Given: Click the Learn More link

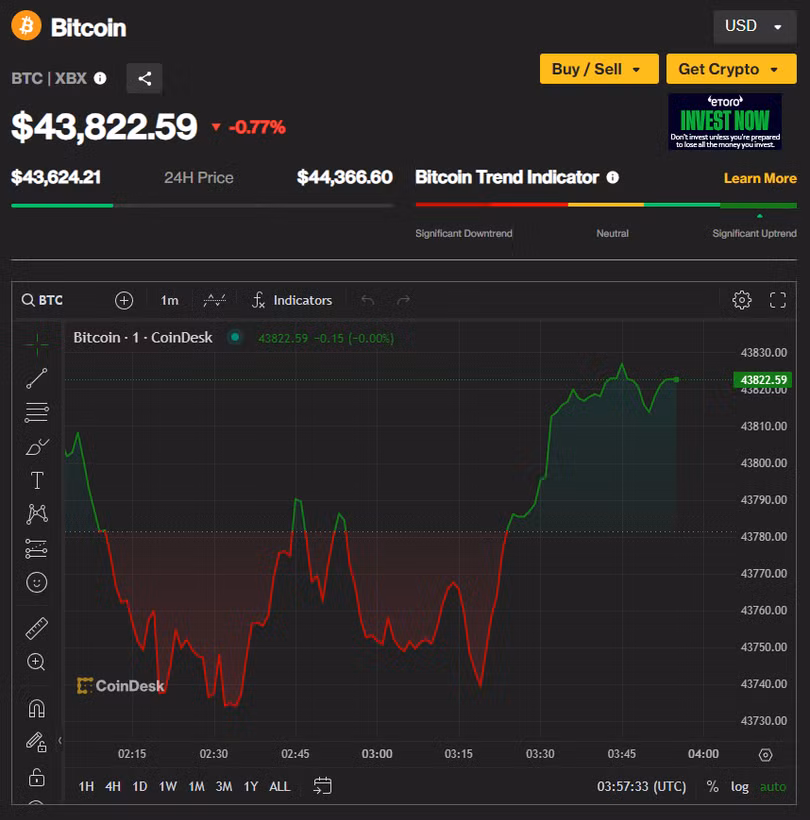Looking at the screenshot, I should click(760, 178).
